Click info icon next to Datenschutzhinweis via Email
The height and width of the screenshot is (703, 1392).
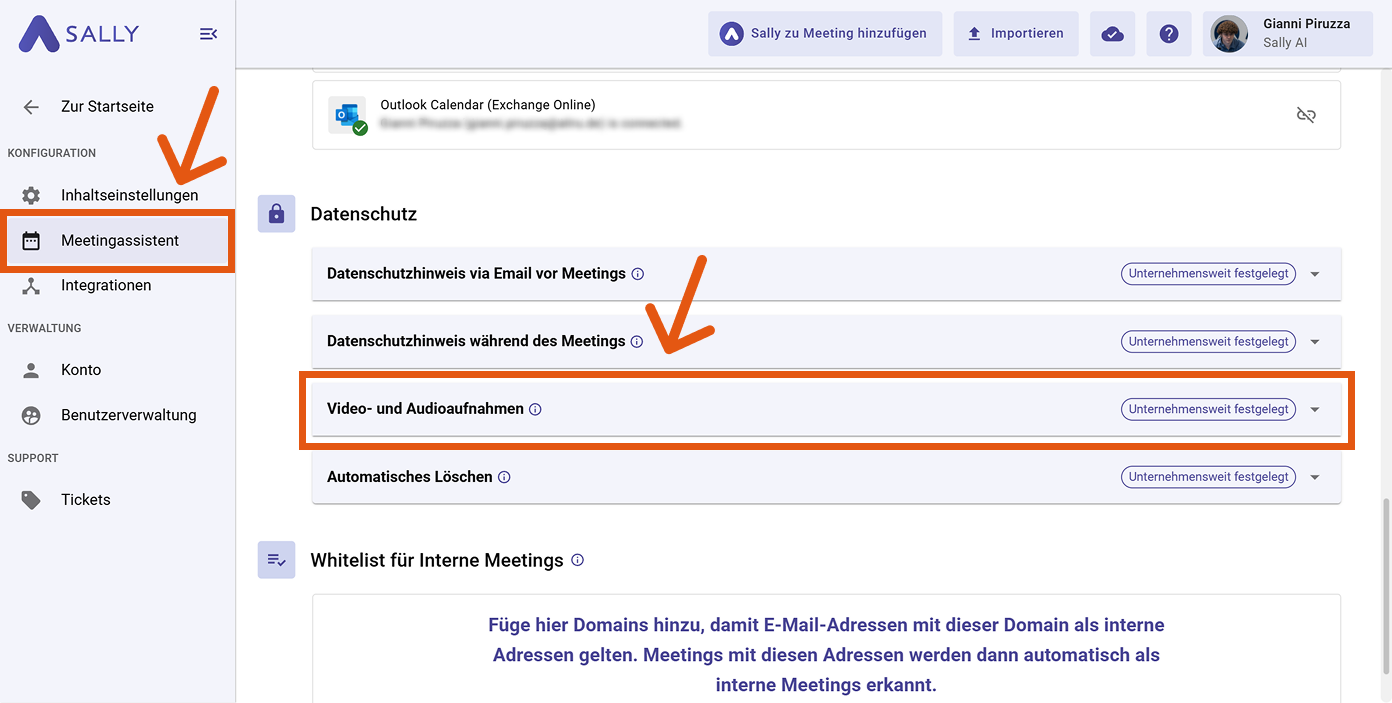pyautogui.click(x=637, y=273)
